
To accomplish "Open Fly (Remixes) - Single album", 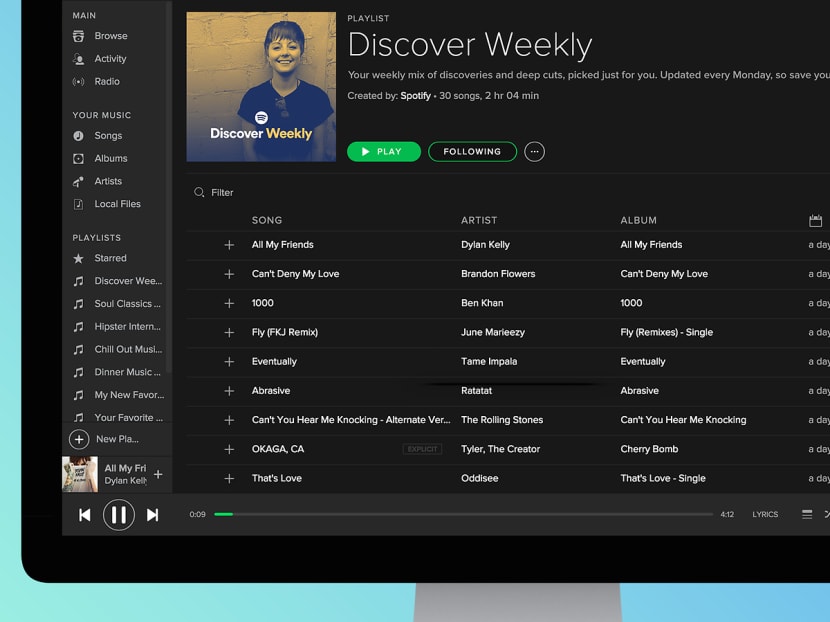I will 666,332.
